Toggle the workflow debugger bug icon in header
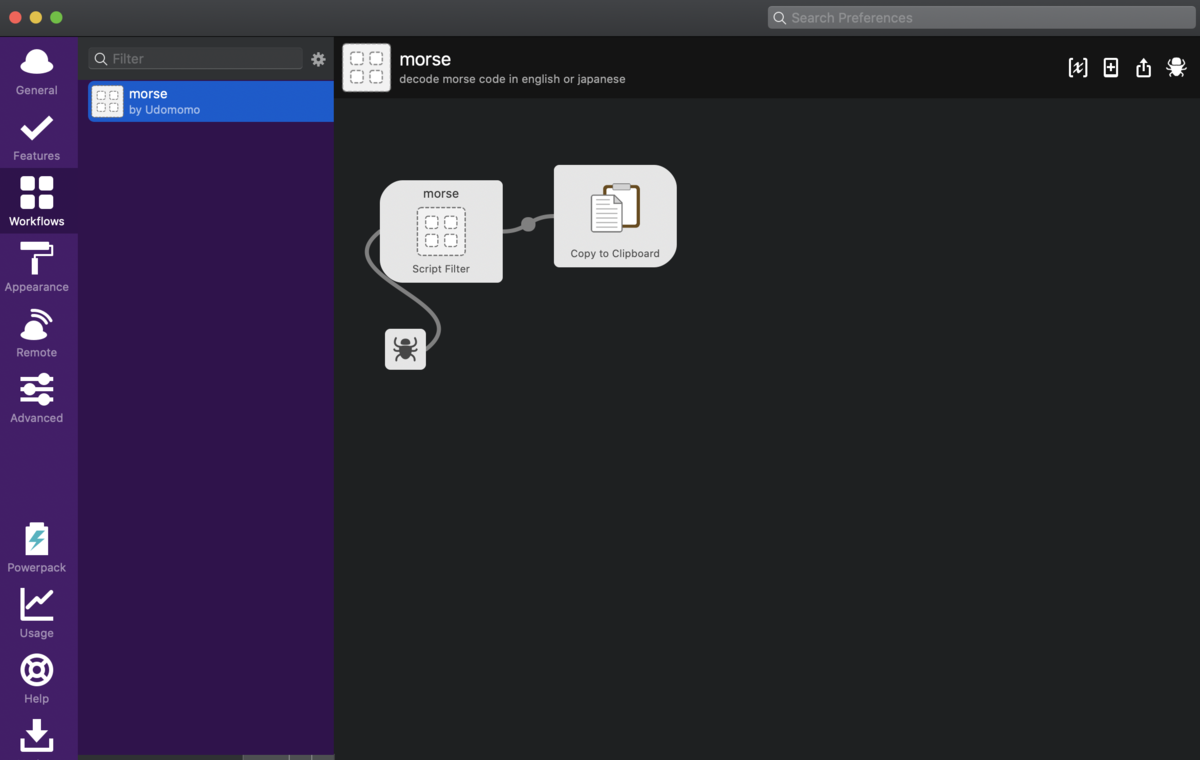Image resolution: width=1200 pixels, height=760 pixels. click(1176, 67)
